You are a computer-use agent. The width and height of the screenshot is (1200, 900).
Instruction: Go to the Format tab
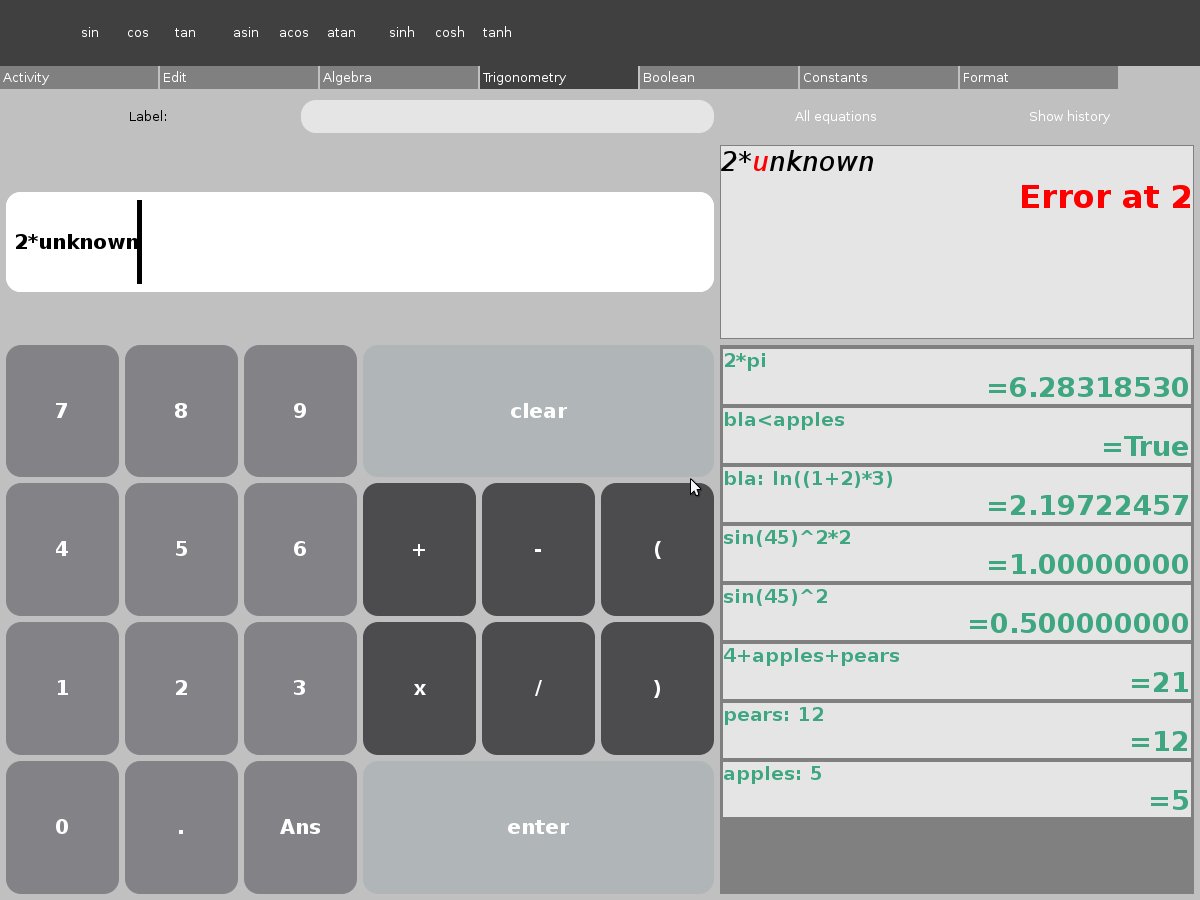tap(1038, 77)
